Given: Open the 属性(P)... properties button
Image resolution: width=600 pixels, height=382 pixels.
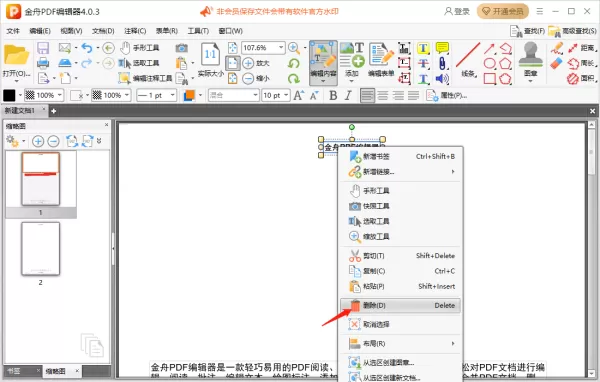Looking at the screenshot, I should click(x=447, y=95).
